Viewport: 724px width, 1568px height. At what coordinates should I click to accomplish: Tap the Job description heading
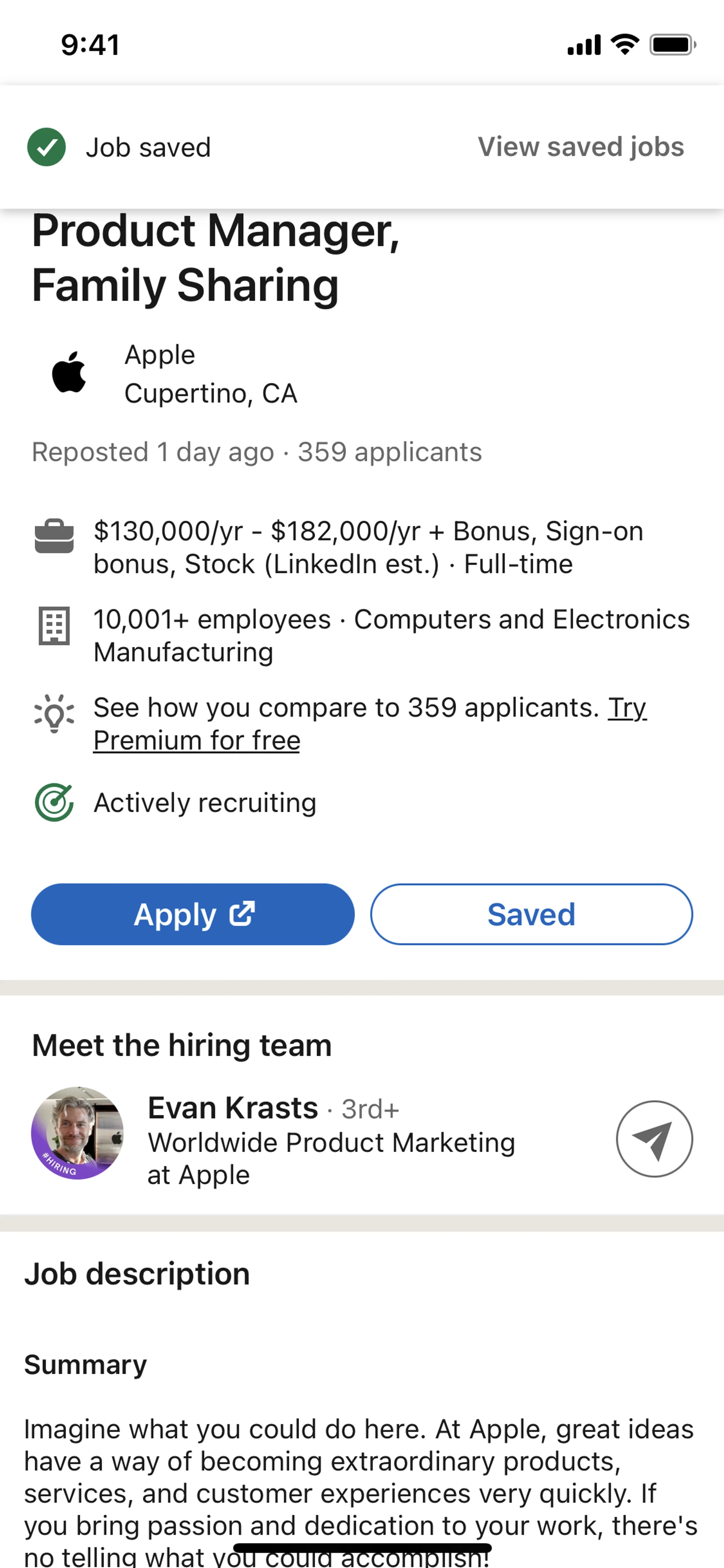137,1274
